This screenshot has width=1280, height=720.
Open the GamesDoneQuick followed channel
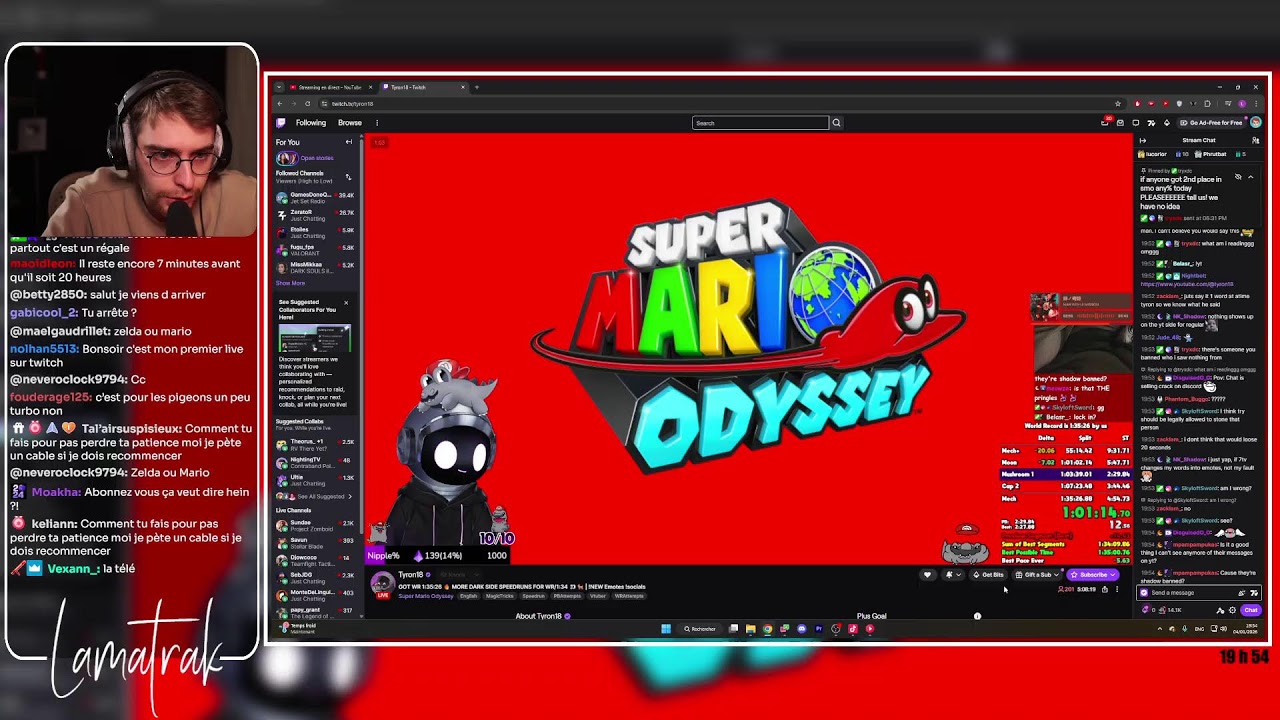[x=316, y=198]
